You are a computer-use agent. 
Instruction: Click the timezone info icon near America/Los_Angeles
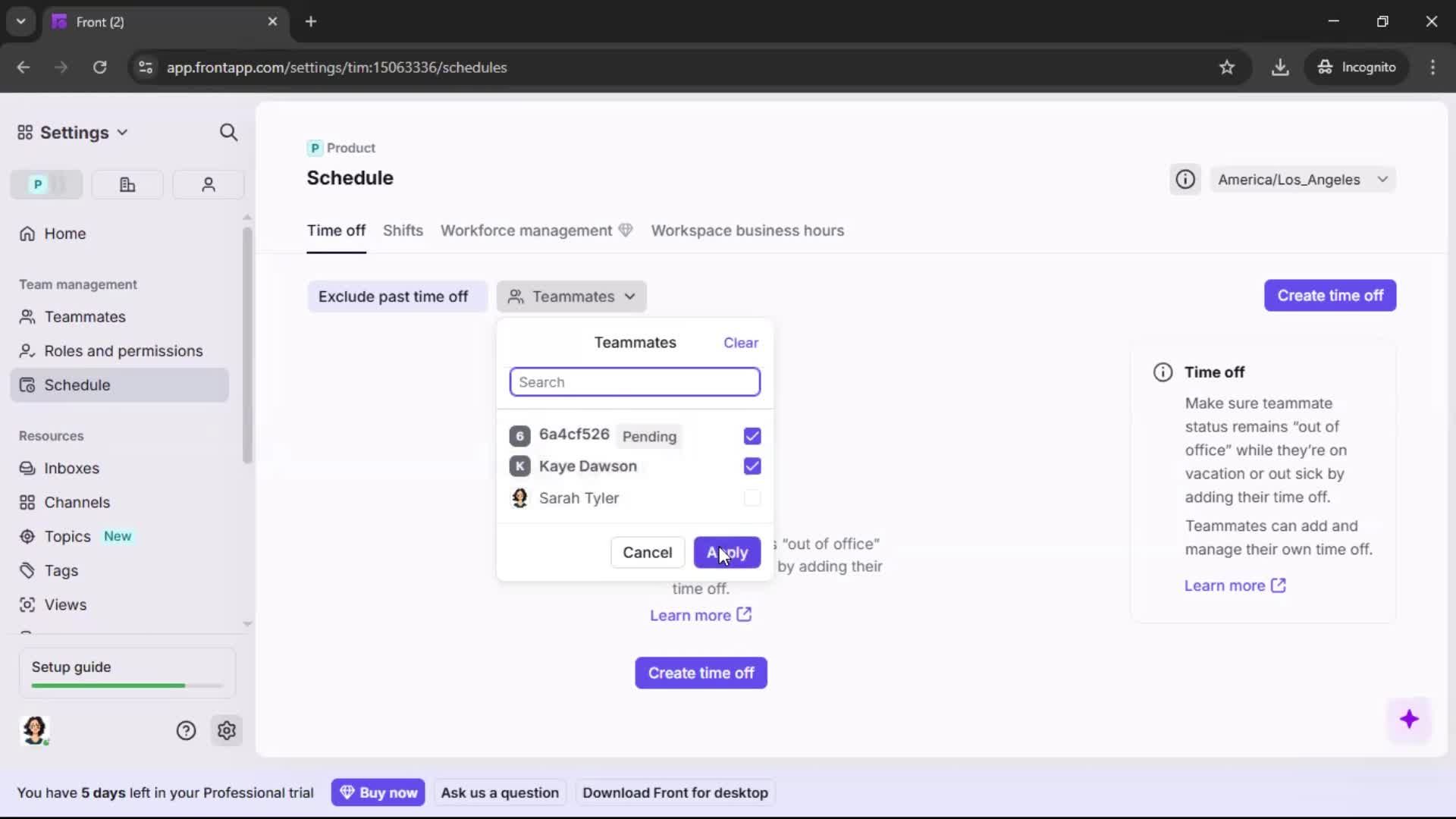tap(1185, 179)
